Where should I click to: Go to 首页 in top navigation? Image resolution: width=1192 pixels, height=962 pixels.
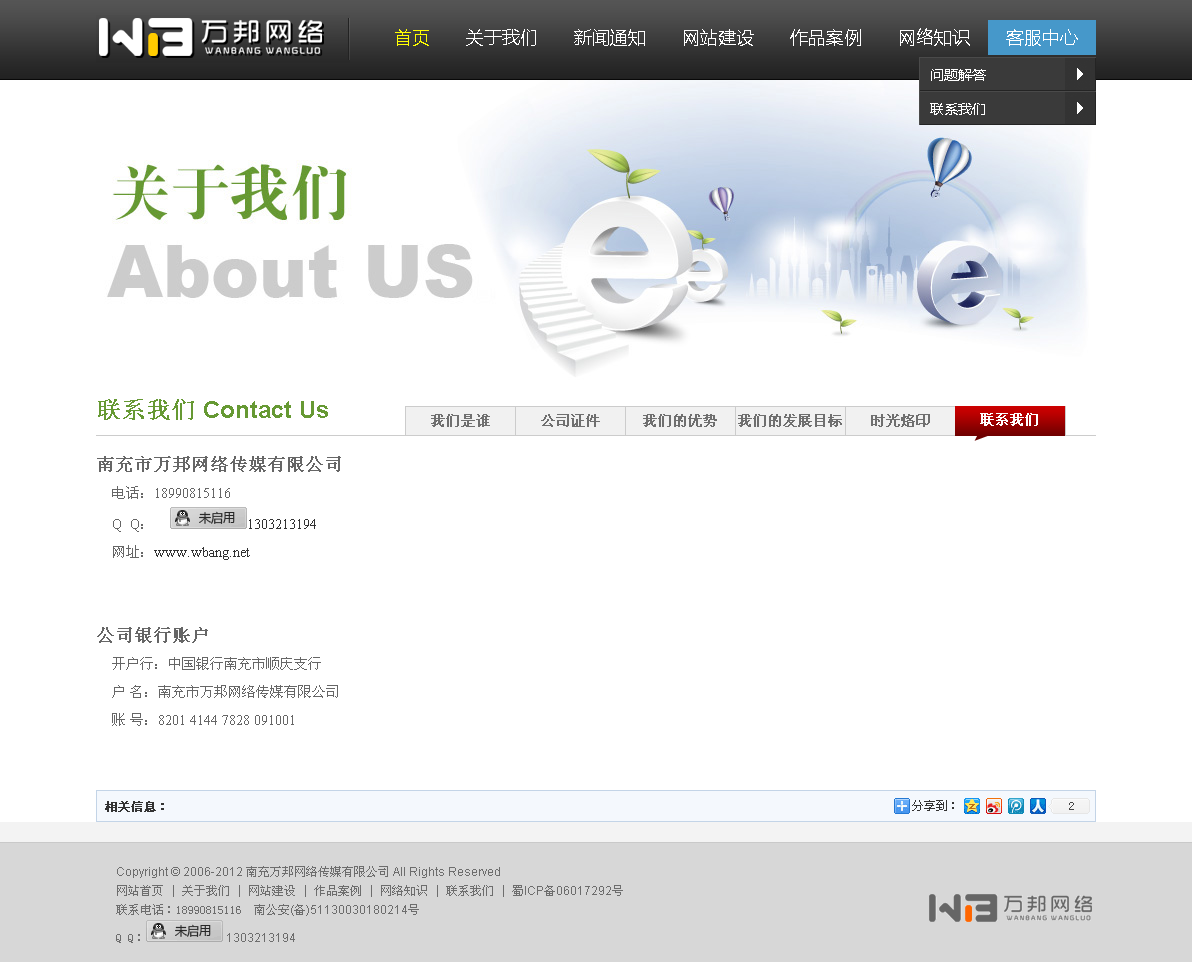point(412,38)
